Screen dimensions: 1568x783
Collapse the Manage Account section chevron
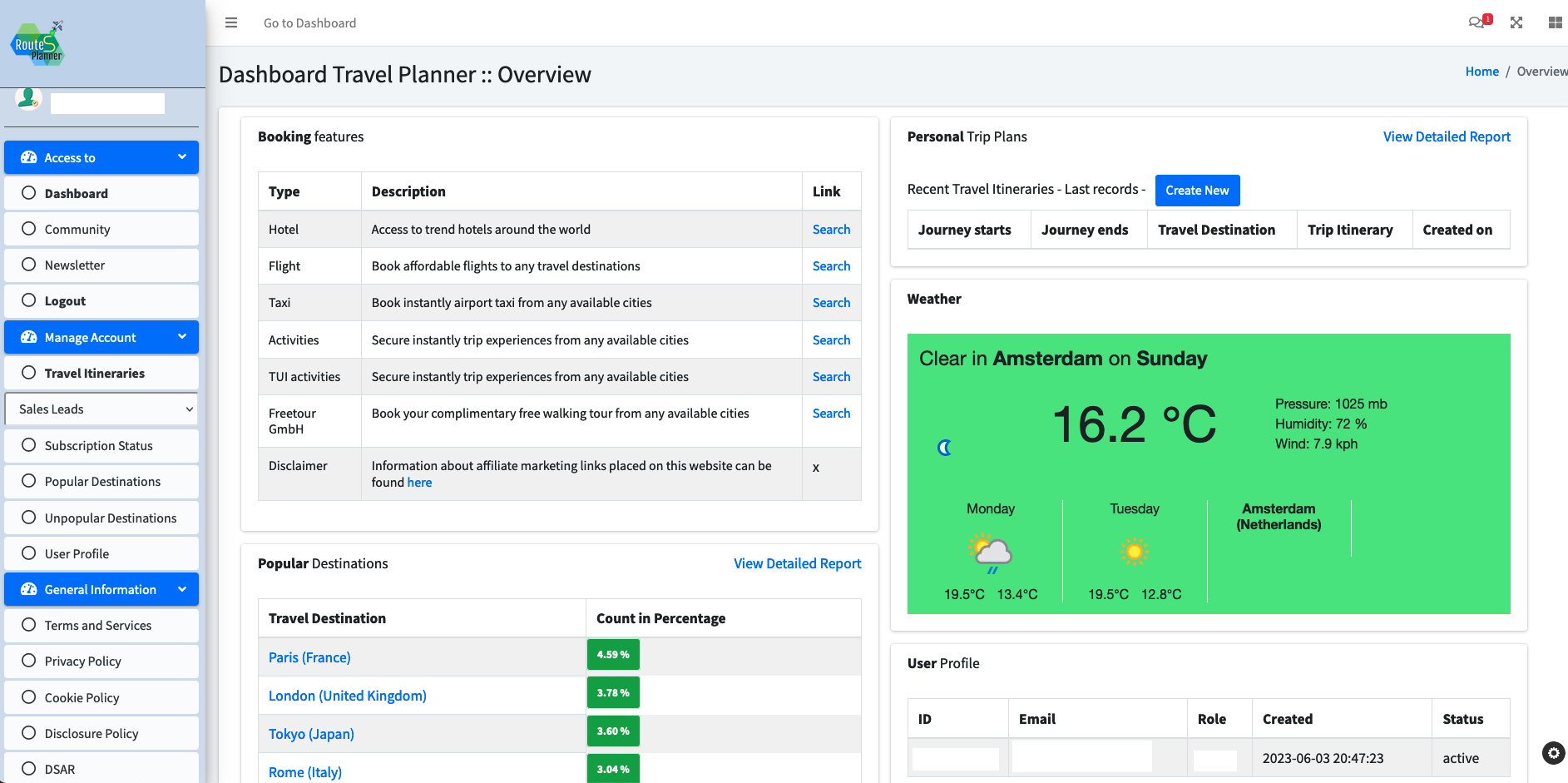point(182,337)
